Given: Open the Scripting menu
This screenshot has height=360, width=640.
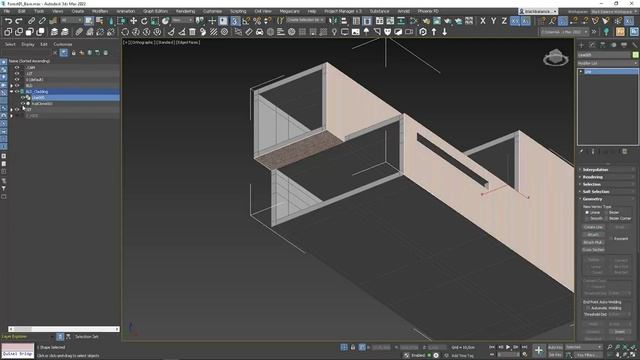Looking at the screenshot, I should point(238,11).
